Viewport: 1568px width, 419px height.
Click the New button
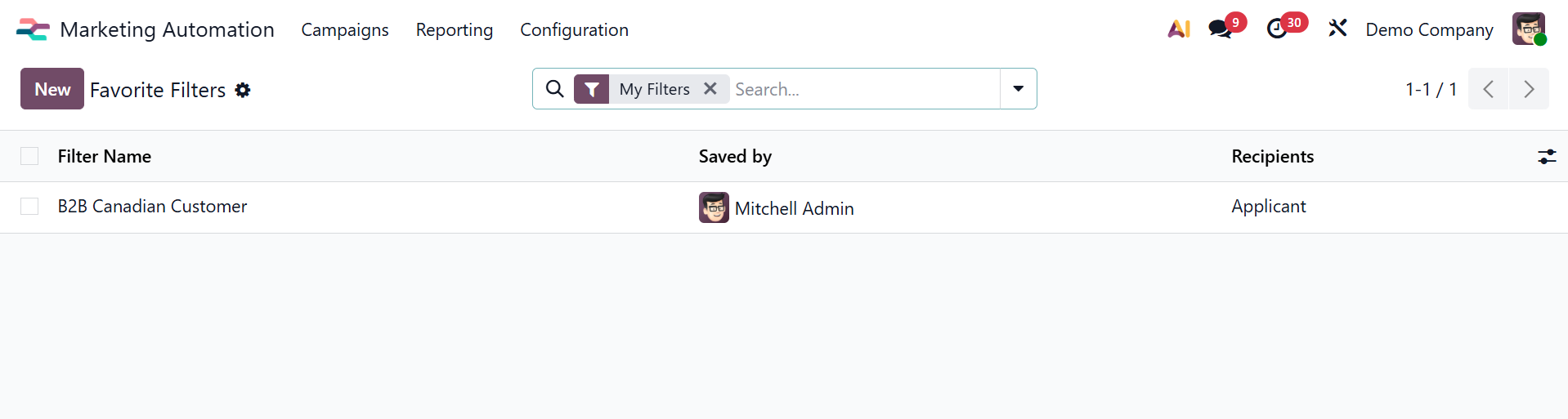pyautogui.click(x=52, y=89)
